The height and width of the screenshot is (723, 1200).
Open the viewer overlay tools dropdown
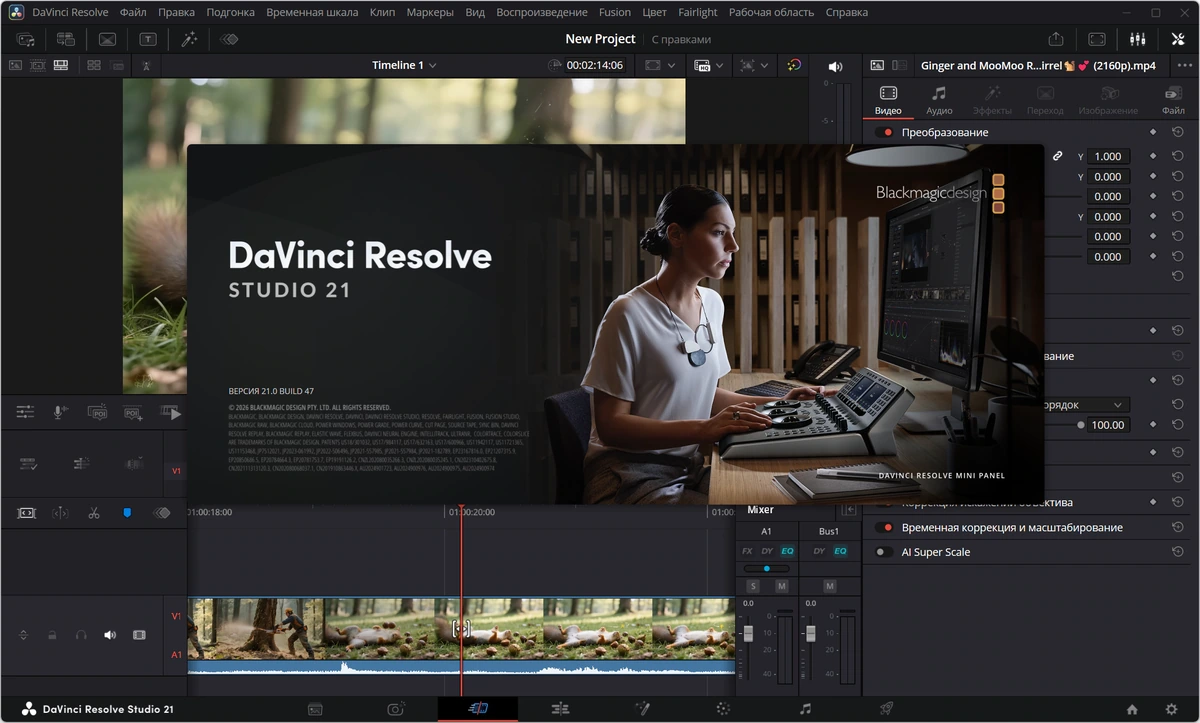coord(754,65)
